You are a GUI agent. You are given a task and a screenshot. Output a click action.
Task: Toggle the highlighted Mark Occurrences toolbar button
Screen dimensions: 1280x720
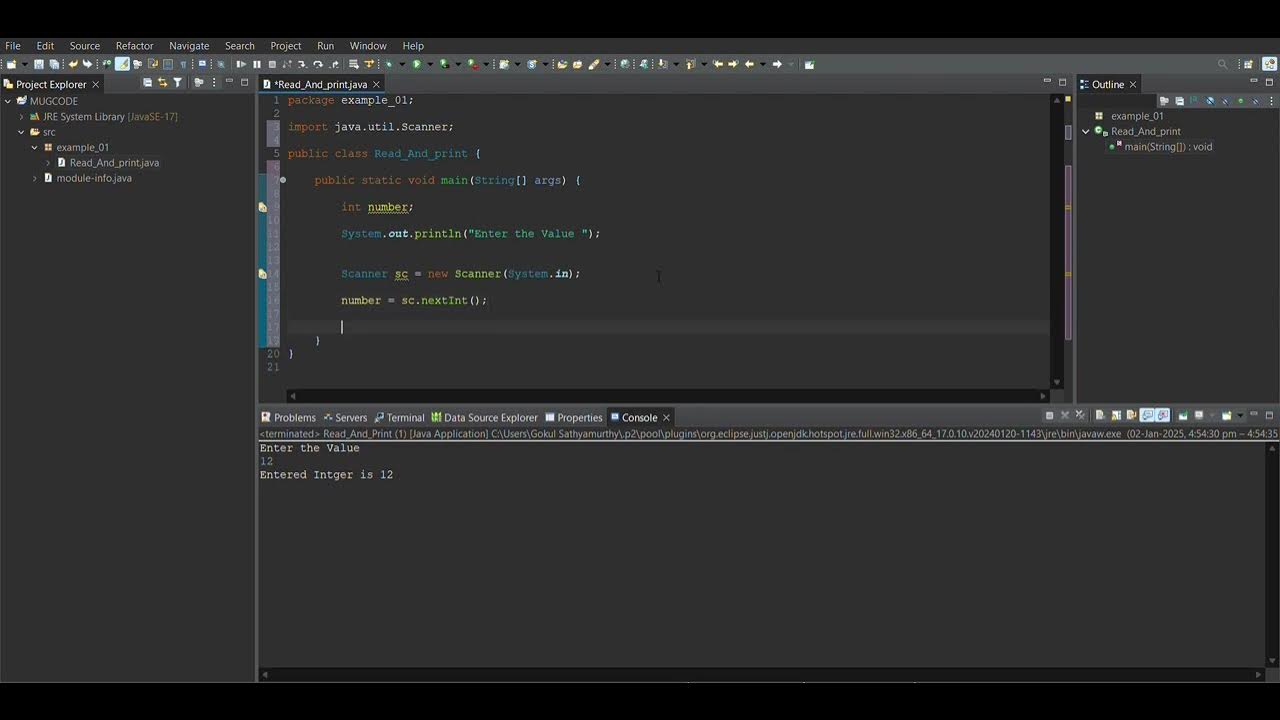(x=122, y=64)
